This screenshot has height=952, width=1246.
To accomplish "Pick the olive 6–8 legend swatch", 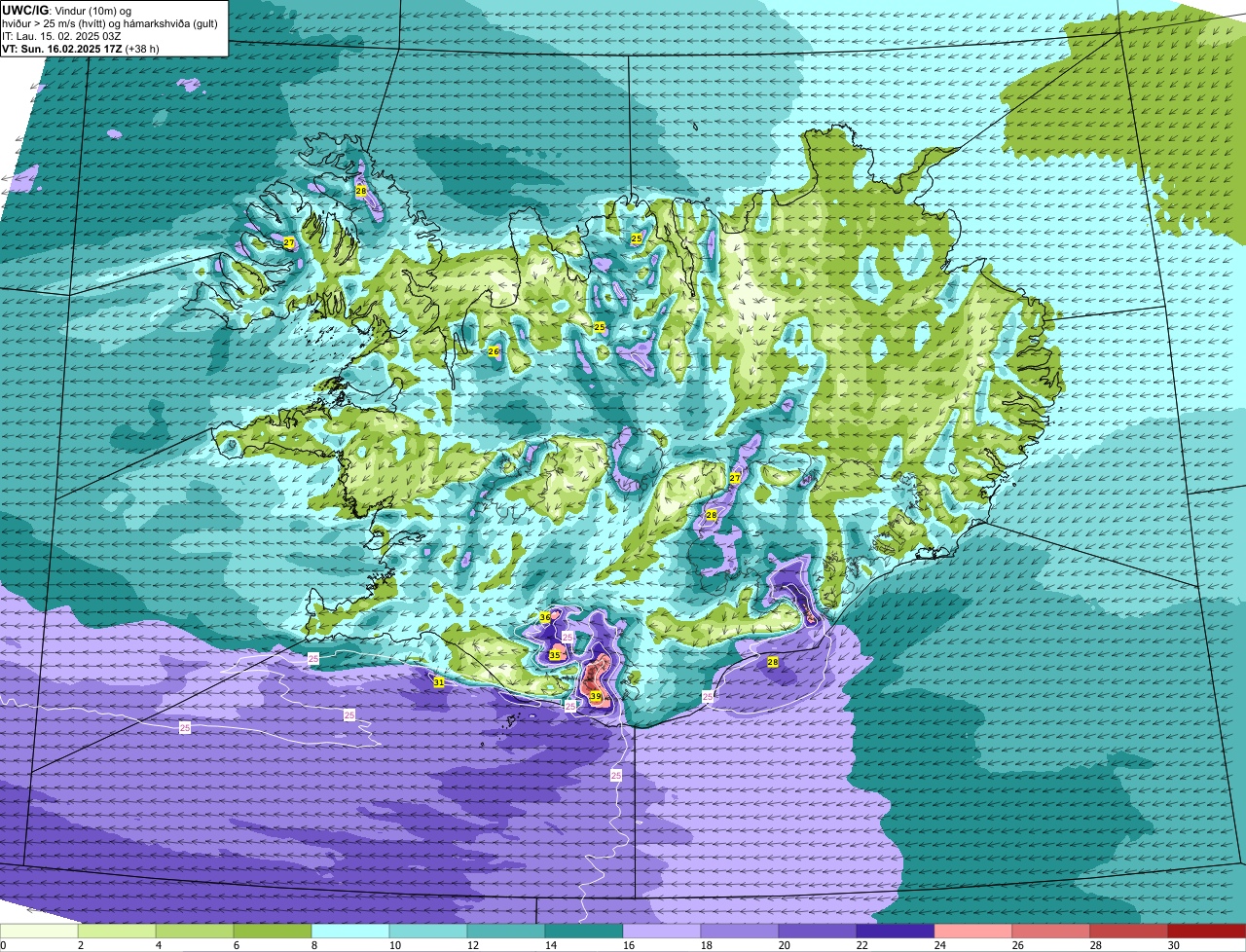I will tap(273, 931).
